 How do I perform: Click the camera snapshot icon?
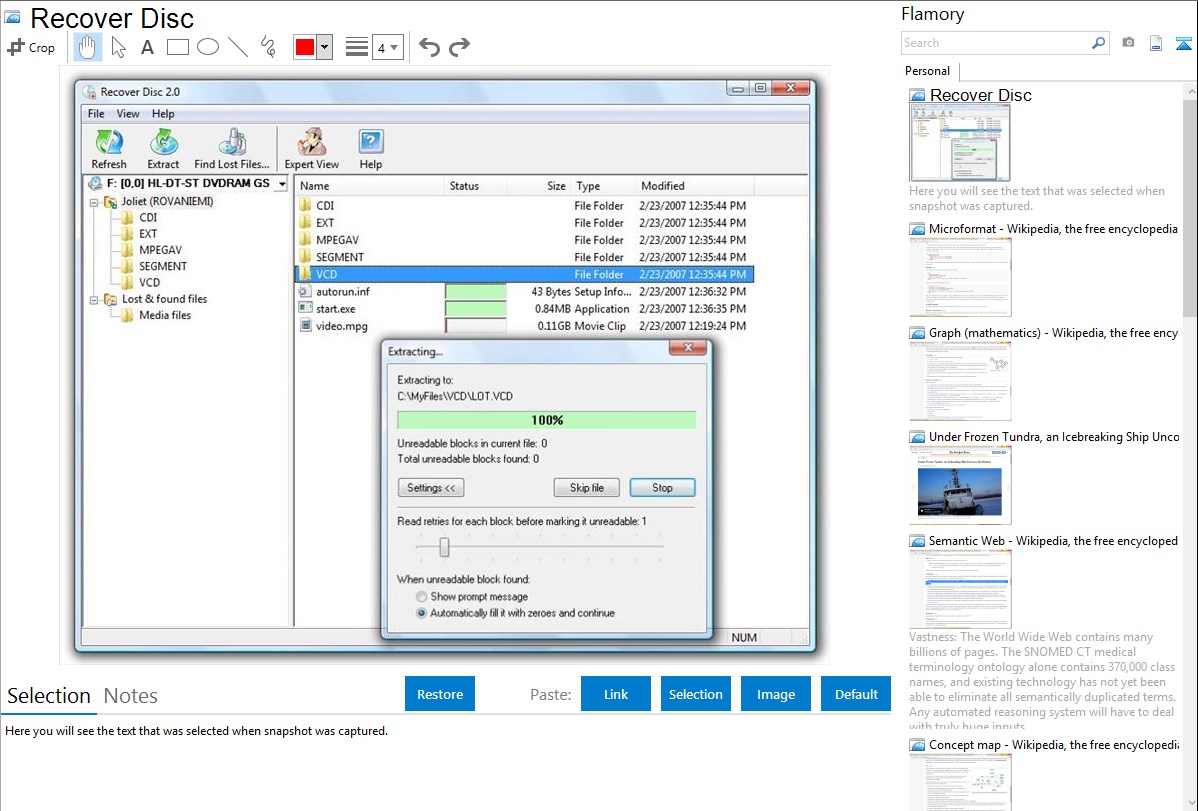coord(1128,43)
